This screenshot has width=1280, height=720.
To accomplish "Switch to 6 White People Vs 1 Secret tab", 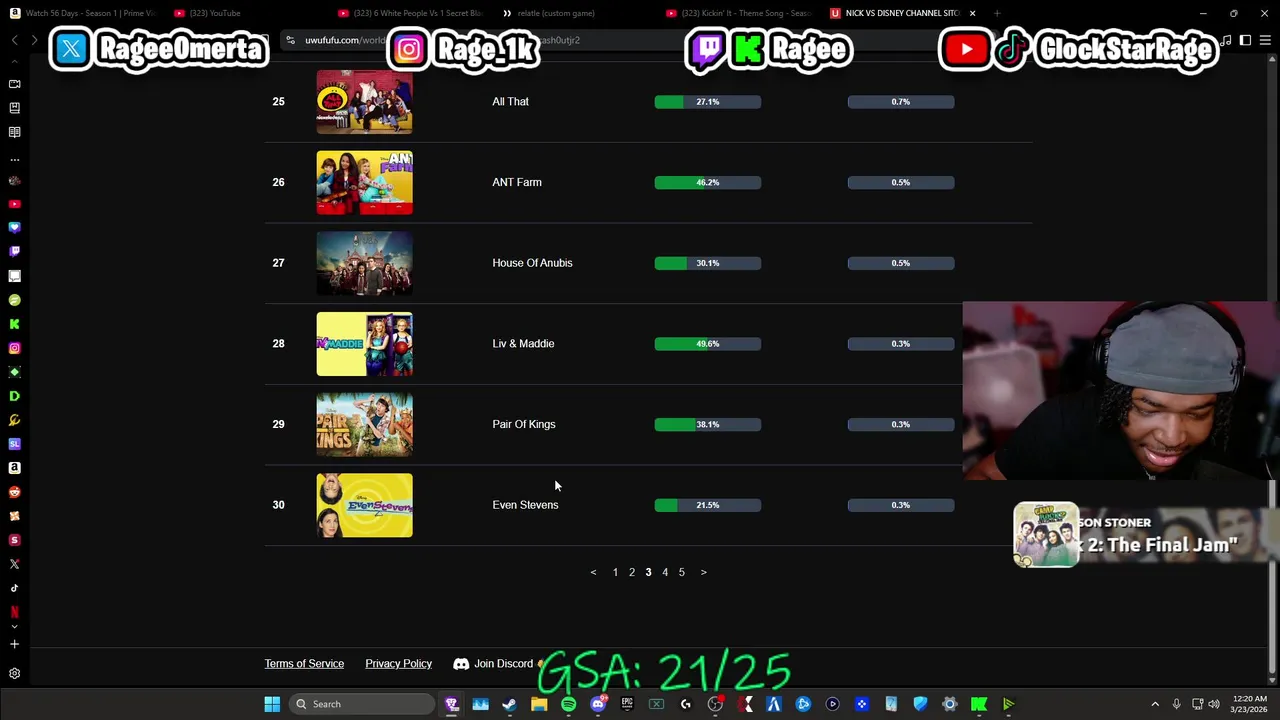I will click(410, 13).
